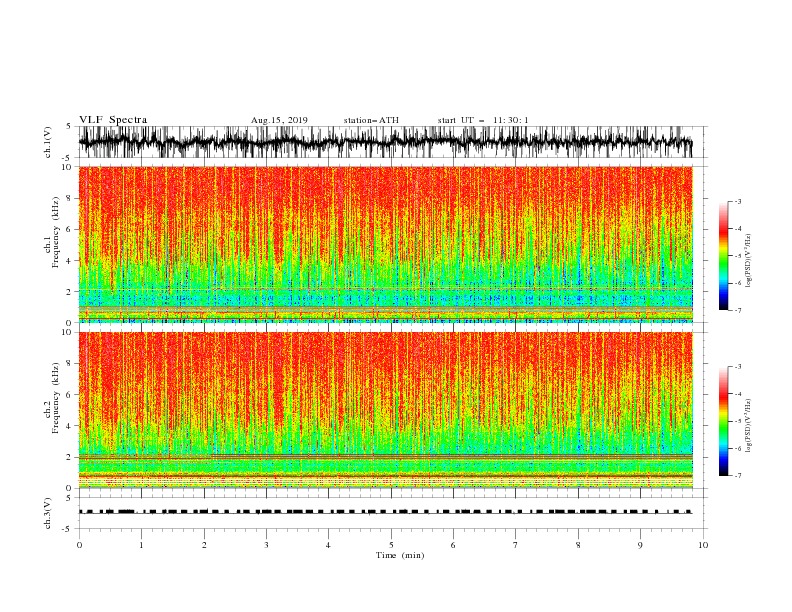Click the "7" tick on the time axis
This screenshot has width=792, height=612.
click(516, 545)
